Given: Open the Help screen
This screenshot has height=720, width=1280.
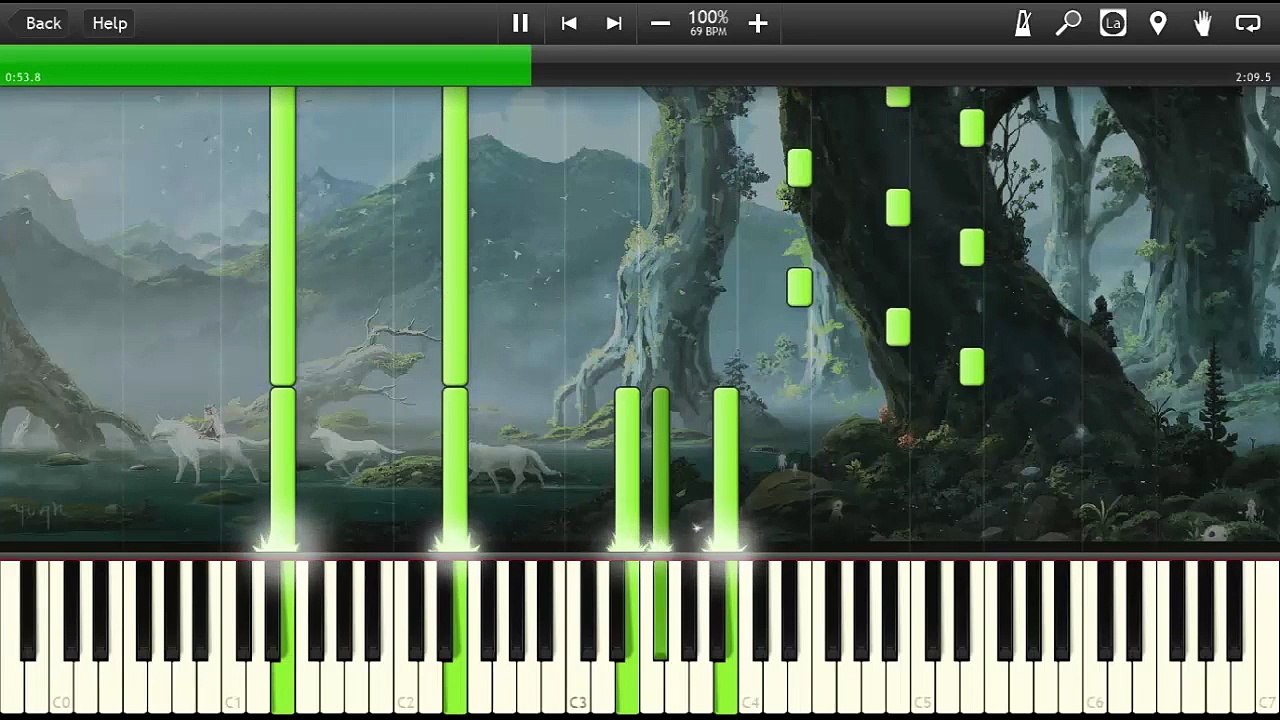Looking at the screenshot, I should click(x=110, y=23).
